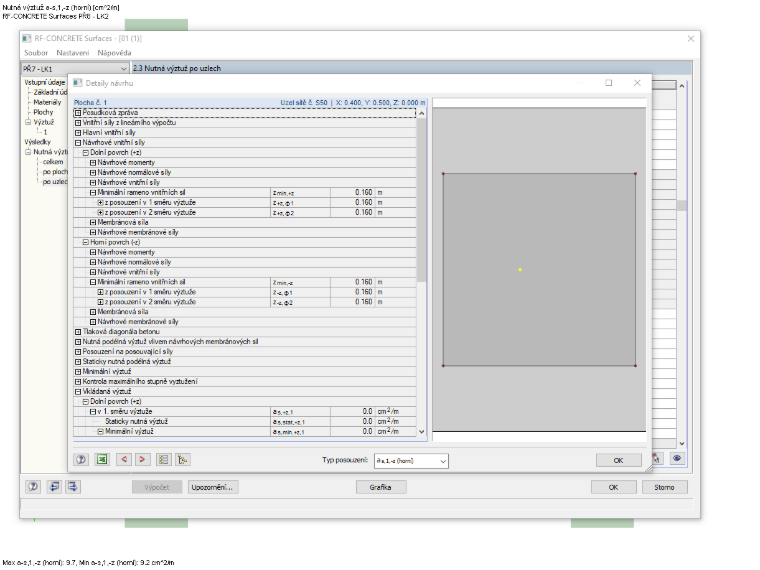The width and height of the screenshot is (760, 570).
Task: Click the help icon in Detaily návrhu dialog
Action: pos(81,459)
